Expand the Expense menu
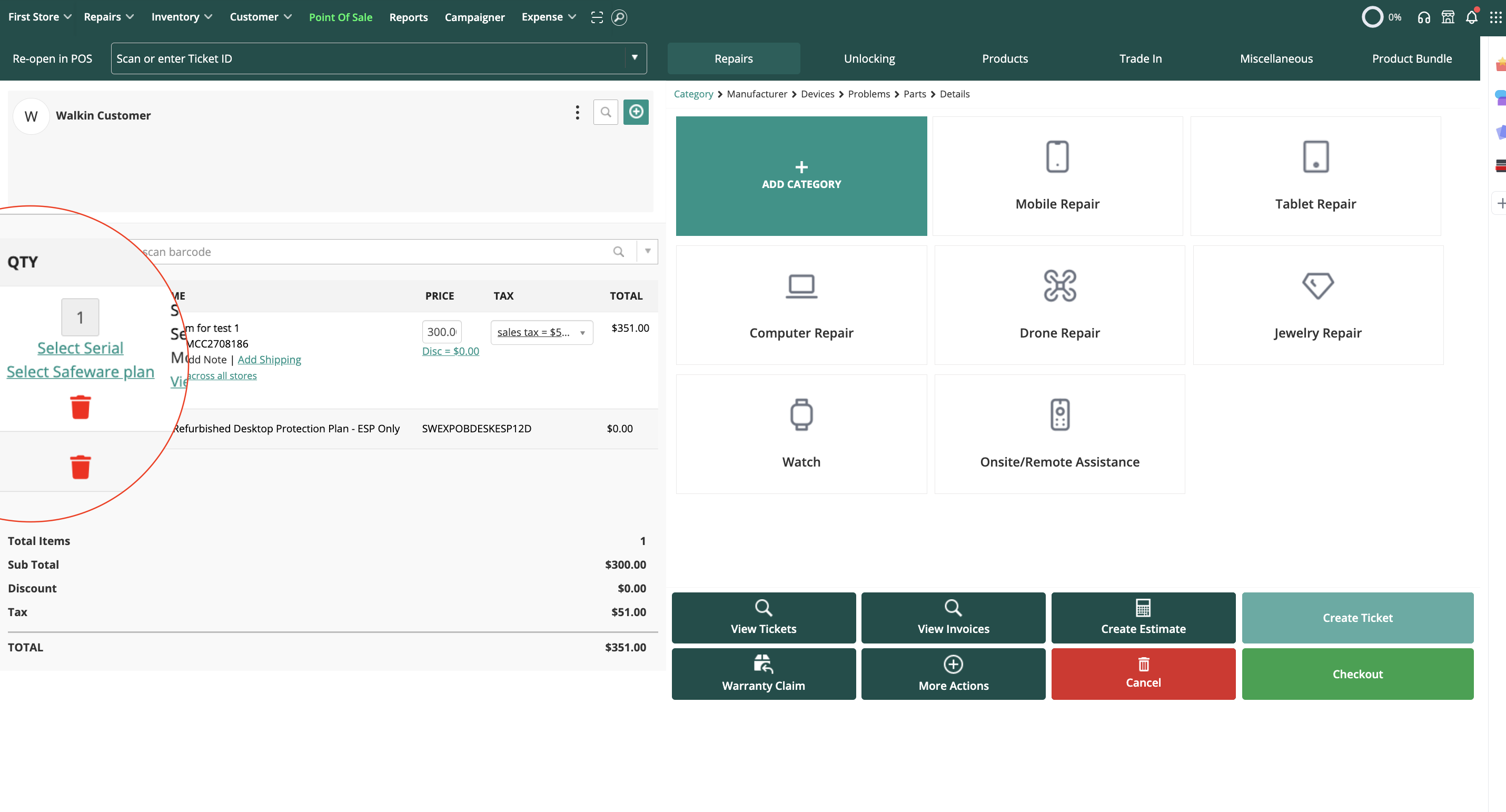 (x=549, y=17)
